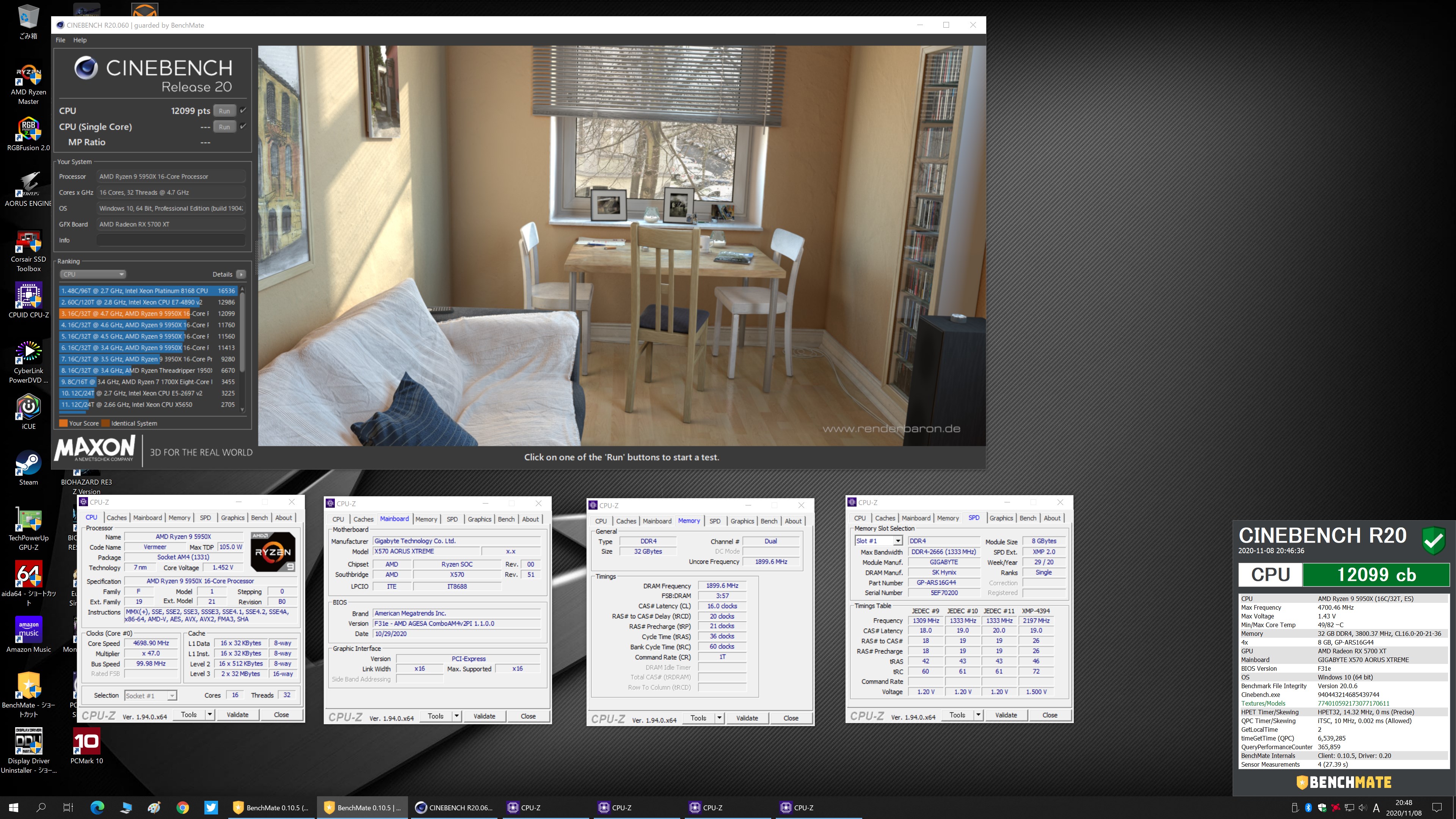This screenshot has width=1456, height=819.
Task: Click the taskbar search icon
Action: coord(41,808)
